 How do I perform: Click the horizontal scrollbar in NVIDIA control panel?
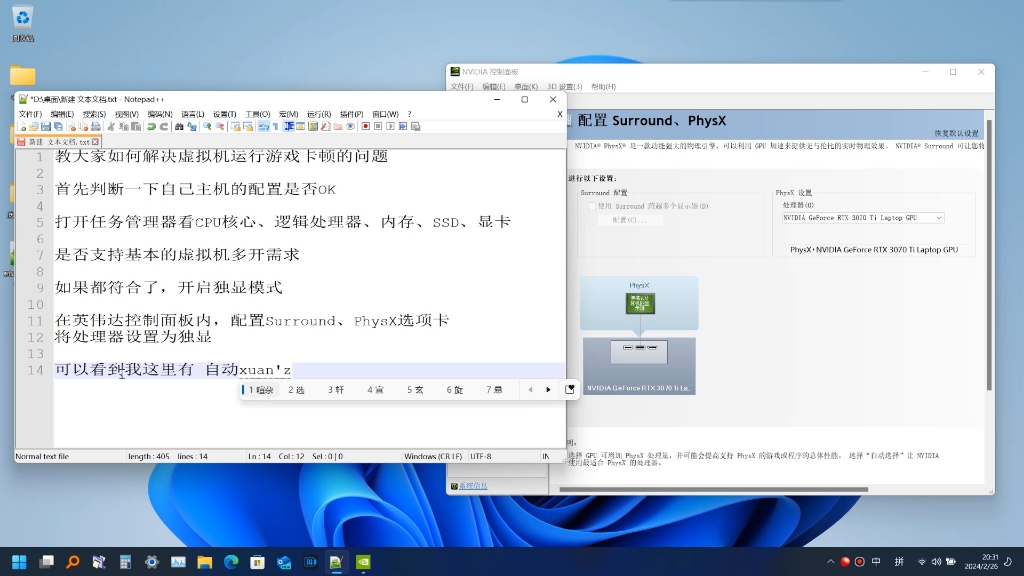[x=714, y=489]
